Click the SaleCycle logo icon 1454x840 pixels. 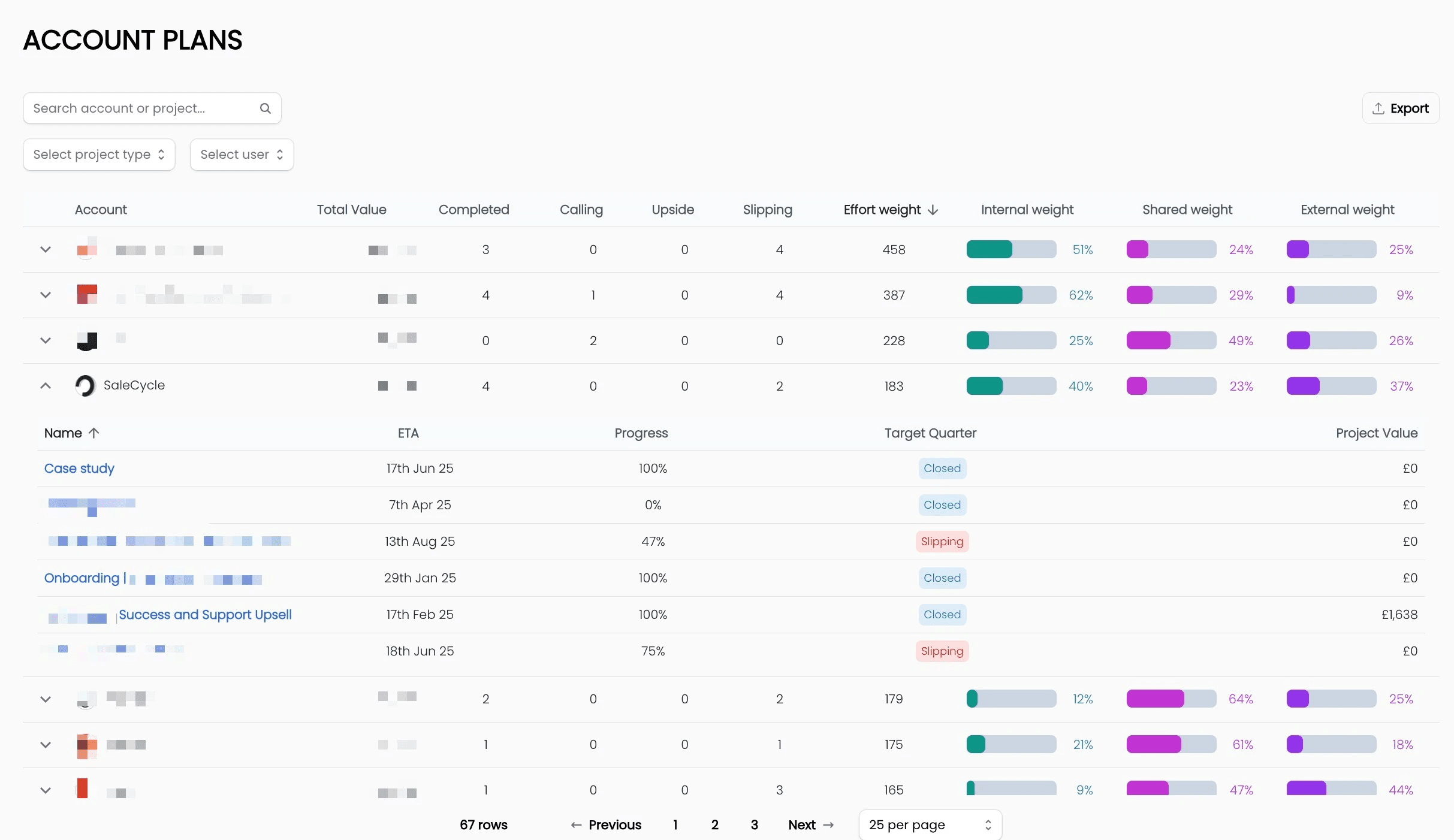tap(85, 386)
